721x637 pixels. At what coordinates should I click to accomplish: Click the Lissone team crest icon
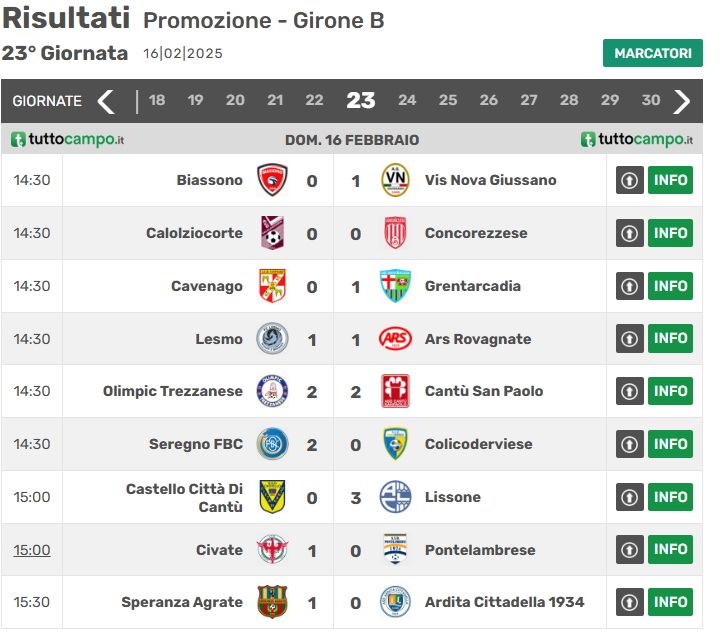(395, 497)
